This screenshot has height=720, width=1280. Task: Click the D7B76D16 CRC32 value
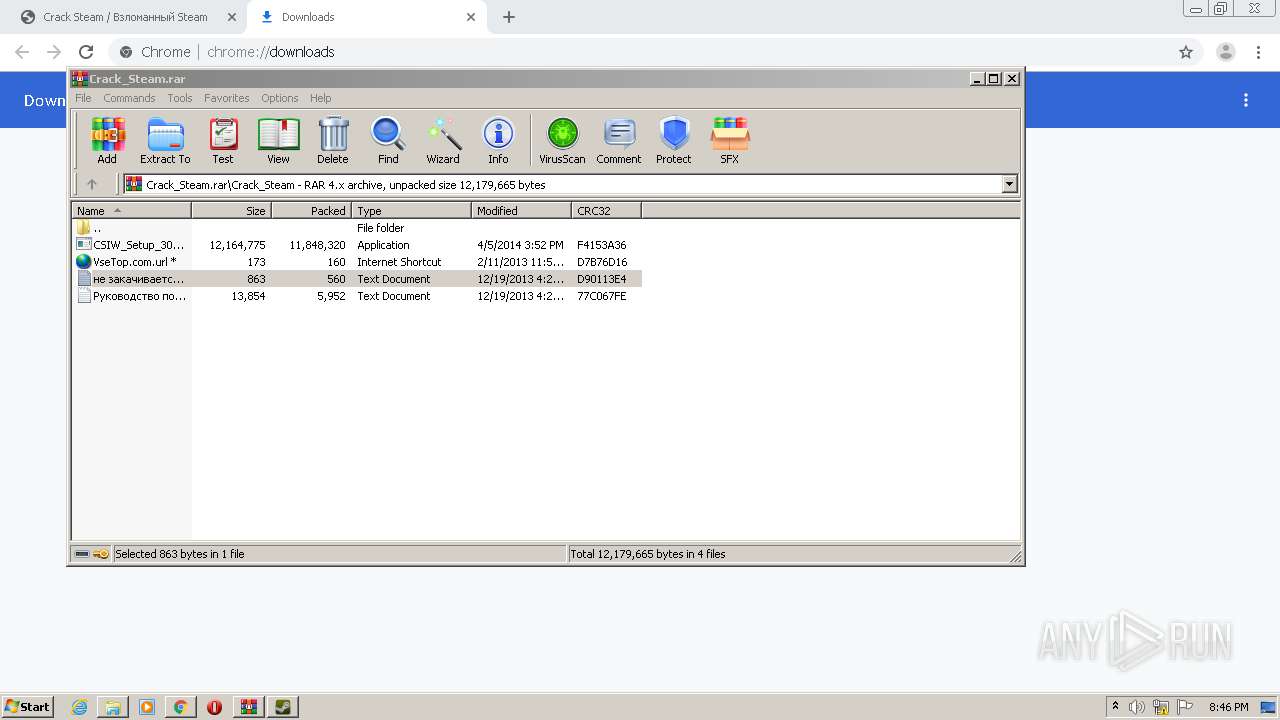602,262
